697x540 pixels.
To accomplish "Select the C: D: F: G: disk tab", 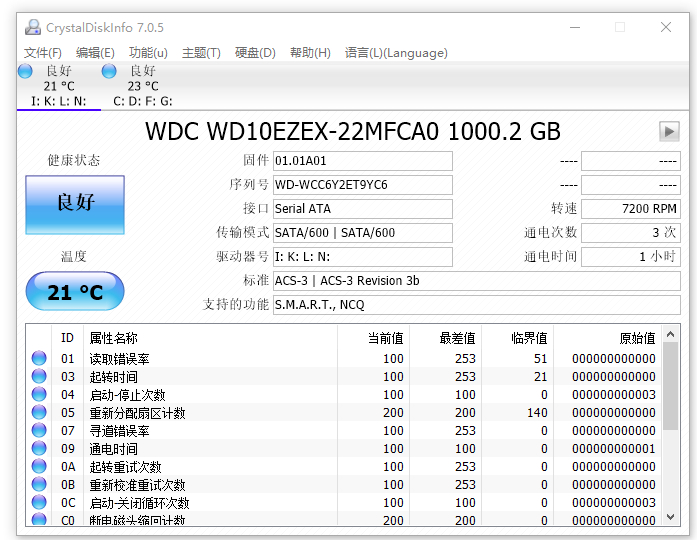I will coord(143,86).
